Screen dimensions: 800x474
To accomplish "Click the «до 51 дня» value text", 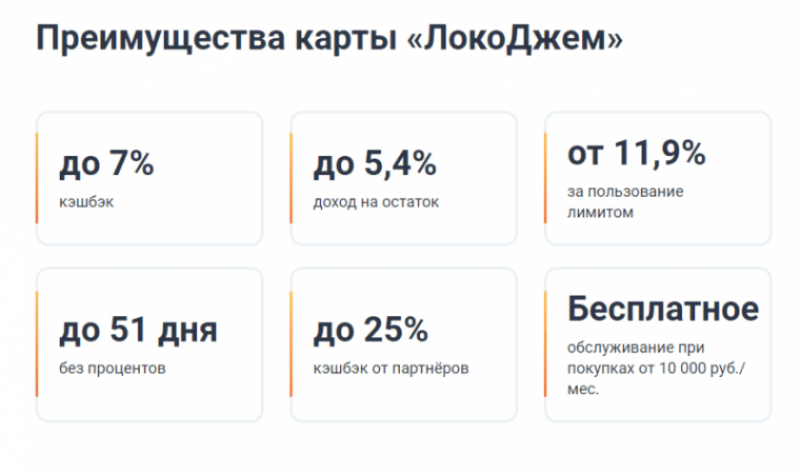I will coord(139,329).
